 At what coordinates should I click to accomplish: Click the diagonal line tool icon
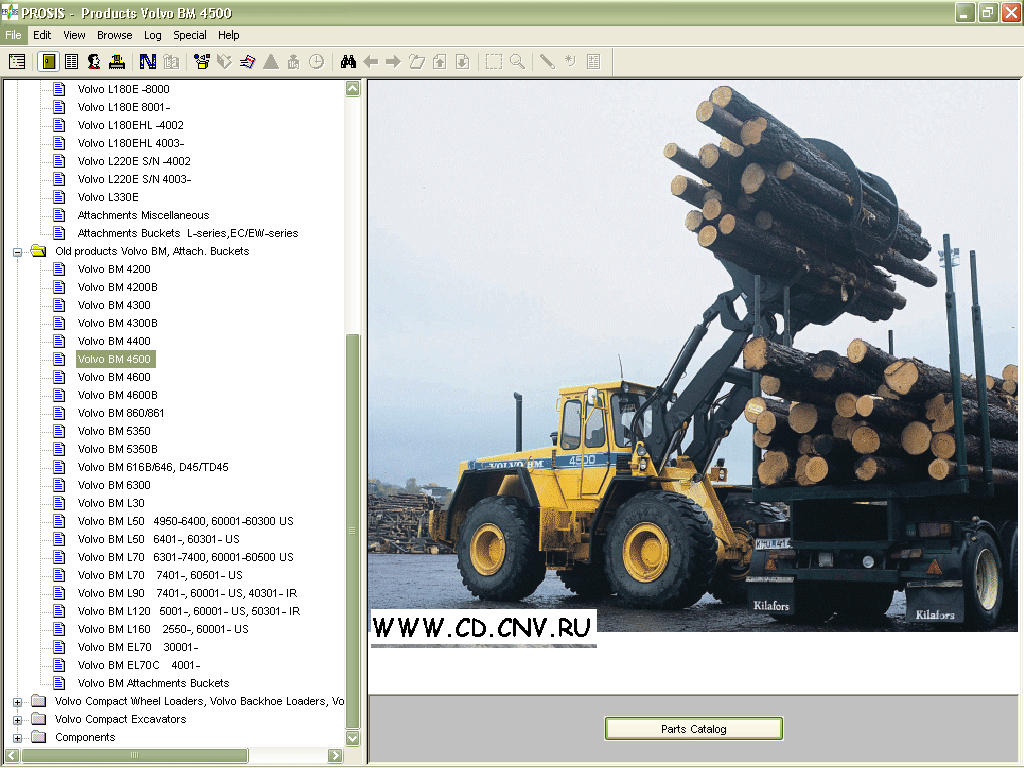point(547,62)
